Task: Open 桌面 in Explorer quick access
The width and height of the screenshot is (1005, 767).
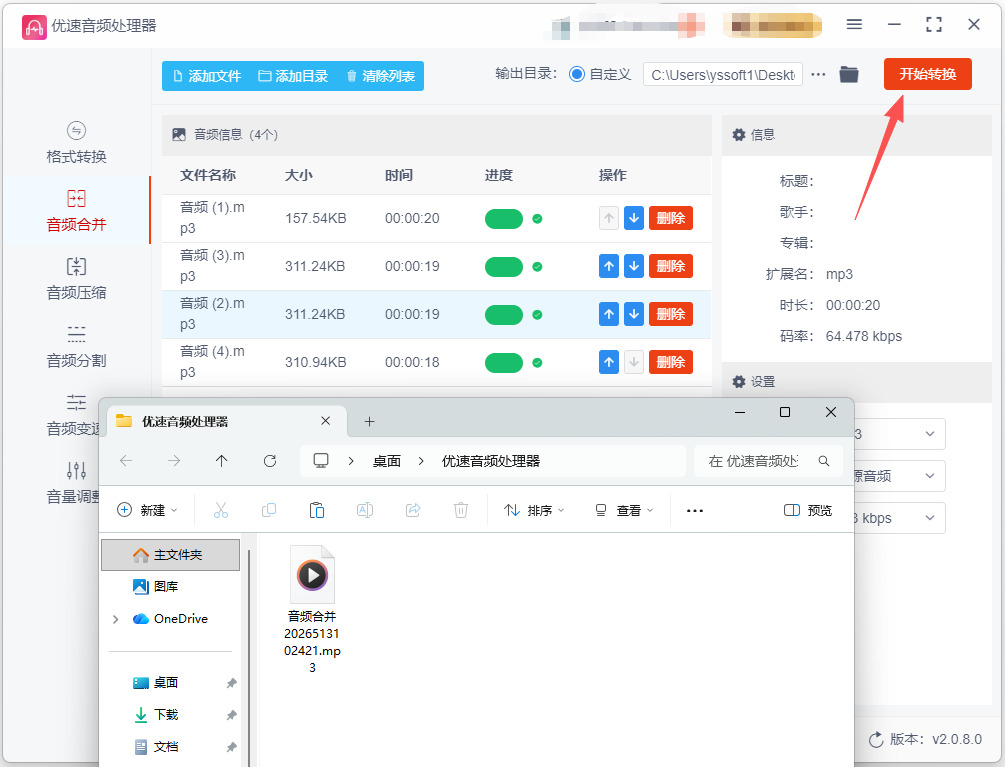Action: [x=156, y=682]
